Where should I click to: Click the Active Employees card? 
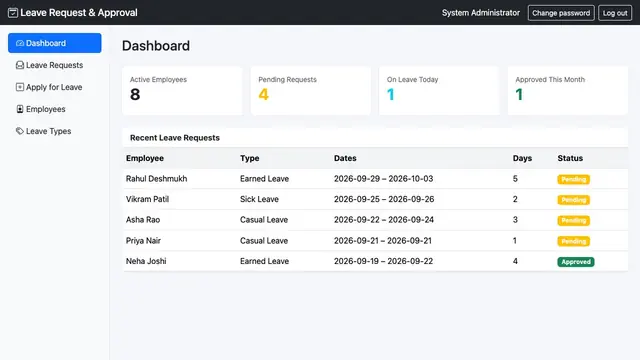[x=182, y=91]
